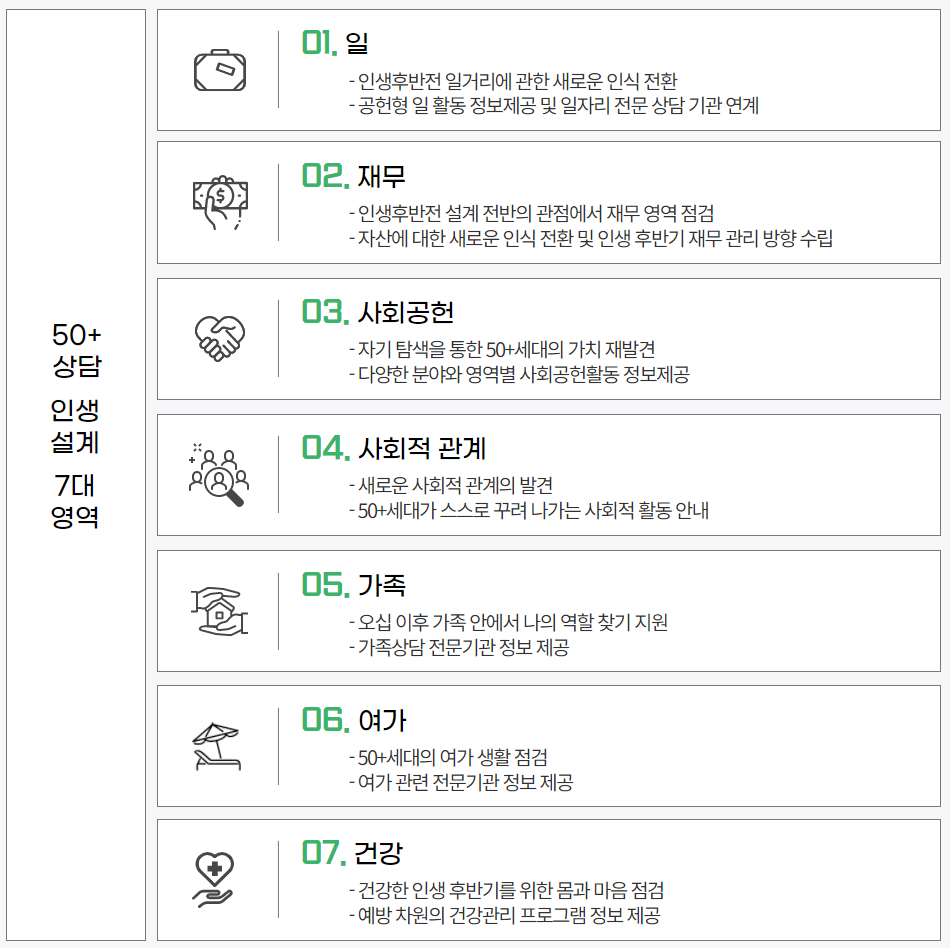Click the heart with cross icon for 건강
This screenshot has height=948, width=950.
(214, 880)
